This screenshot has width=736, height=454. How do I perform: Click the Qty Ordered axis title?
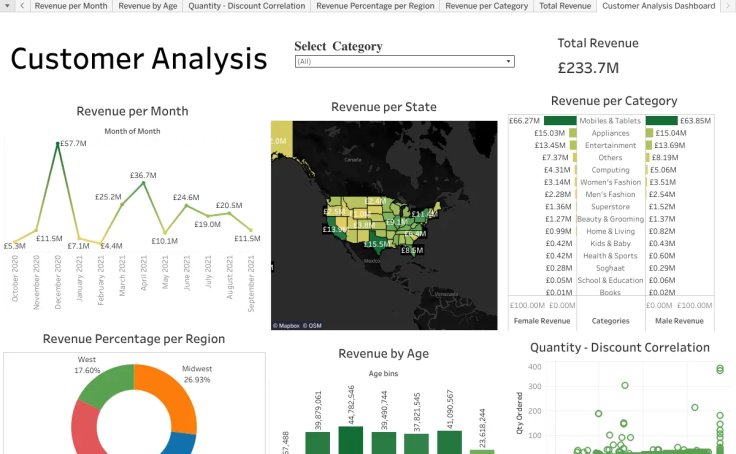(x=520, y=413)
